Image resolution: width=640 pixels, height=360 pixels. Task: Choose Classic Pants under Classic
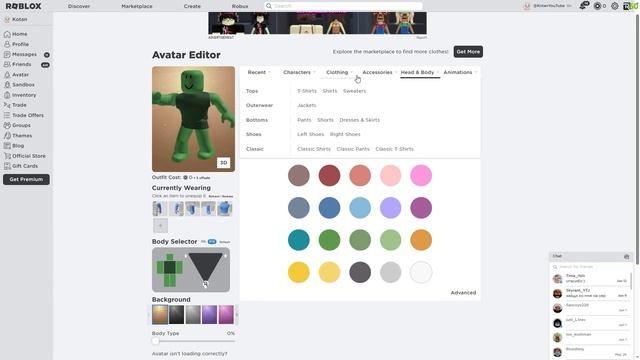[353, 149]
